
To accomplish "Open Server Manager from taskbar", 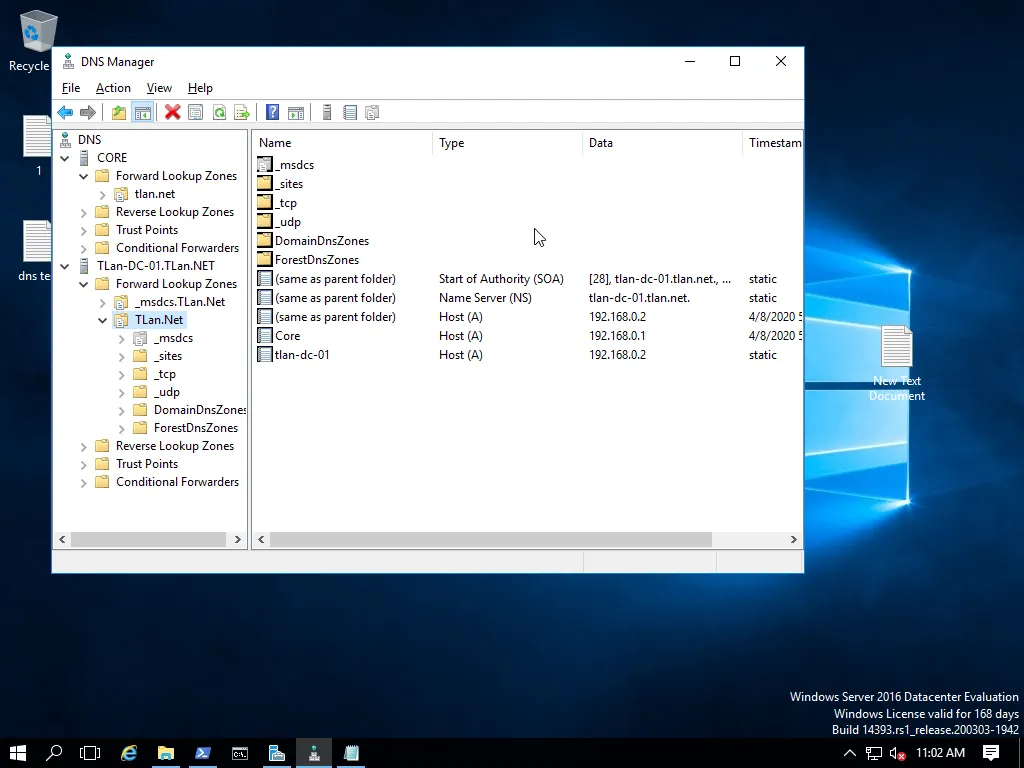I will [x=277, y=753].
